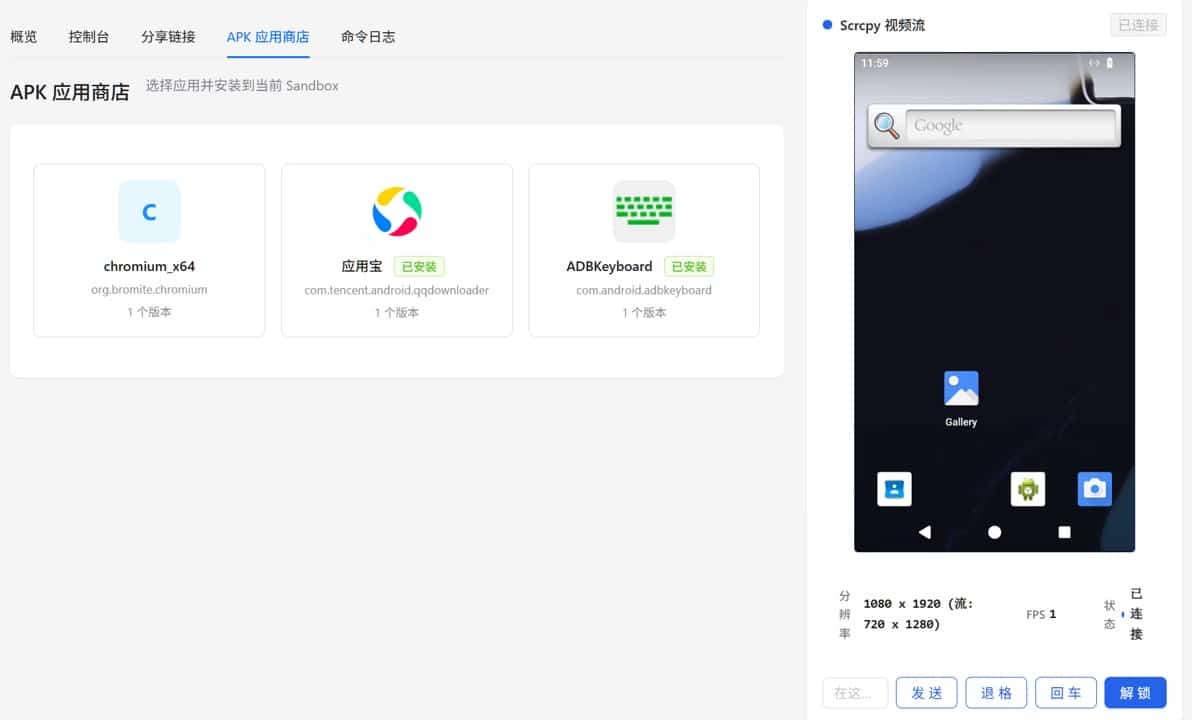Click the text input next to 发送
1192x720 pixels.
pos(855,692)
